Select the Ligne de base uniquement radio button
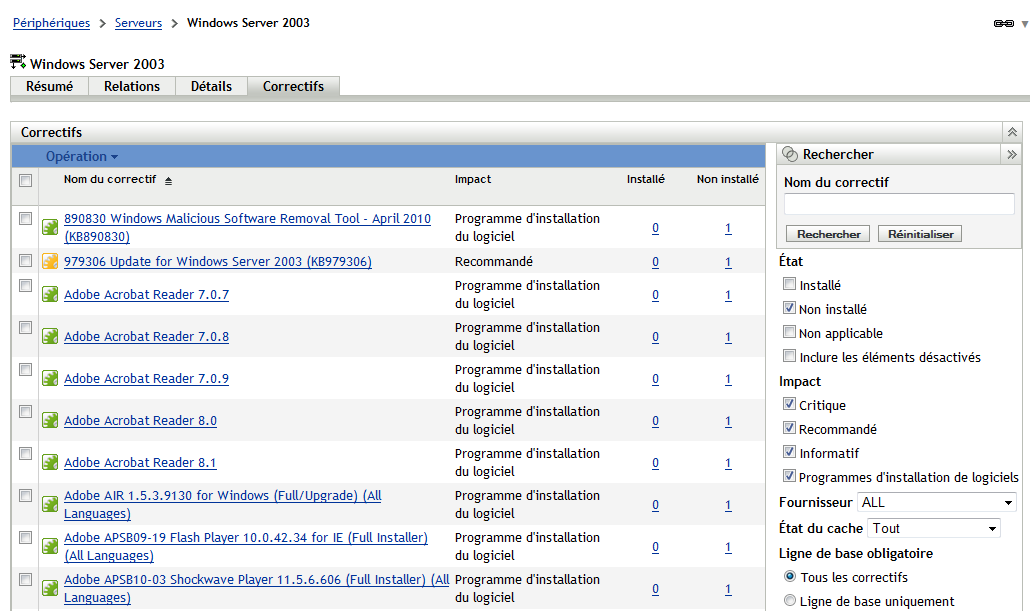This screenshot has height=611, width=1030. click(x=789, y=599)
